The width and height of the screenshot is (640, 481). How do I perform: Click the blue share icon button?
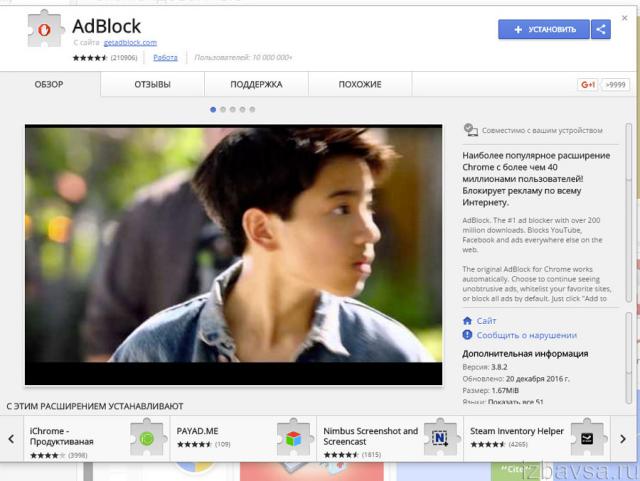point(601,29)
